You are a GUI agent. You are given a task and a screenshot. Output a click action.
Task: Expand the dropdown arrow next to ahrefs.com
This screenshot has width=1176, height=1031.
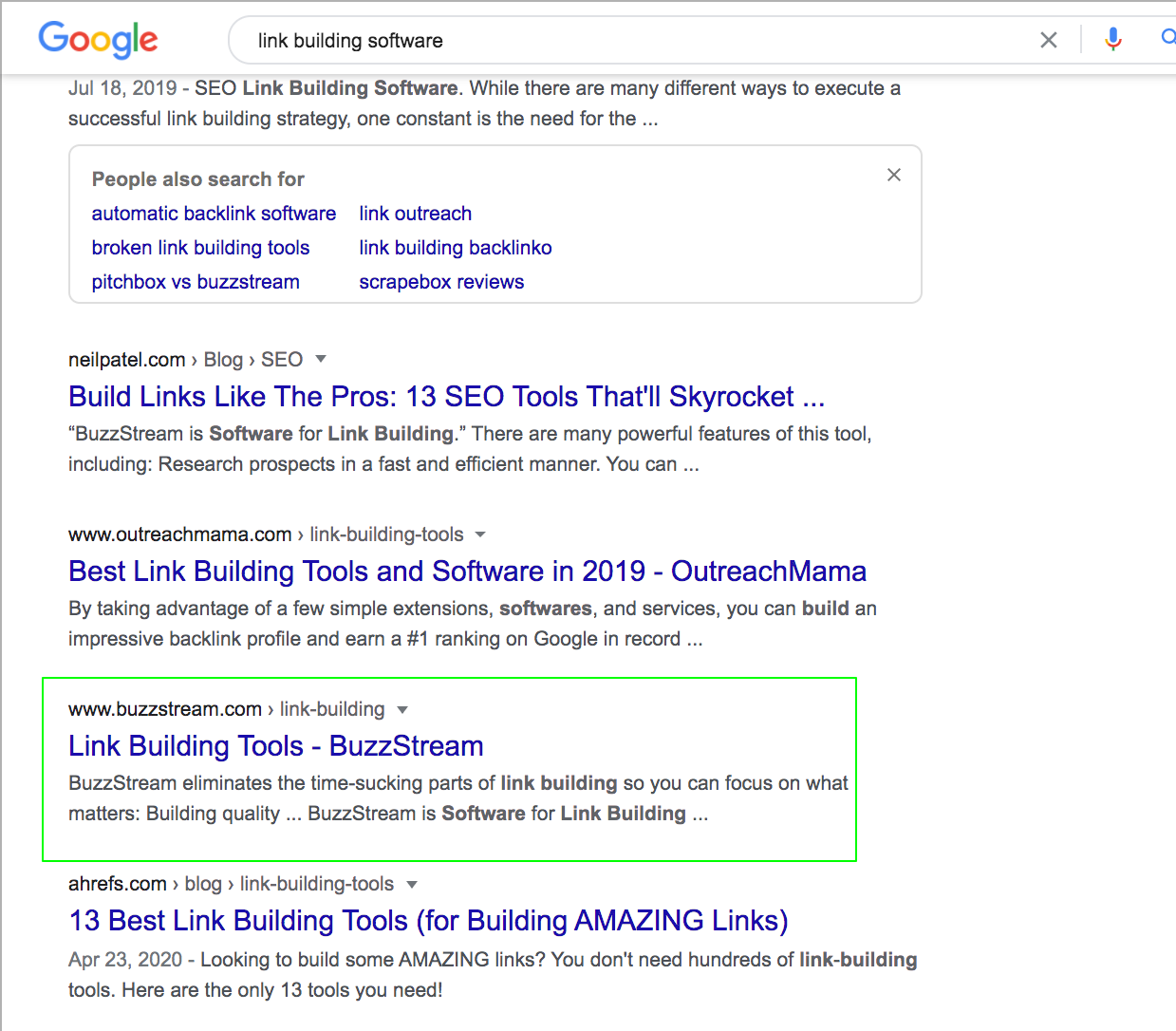pos(412,885)
